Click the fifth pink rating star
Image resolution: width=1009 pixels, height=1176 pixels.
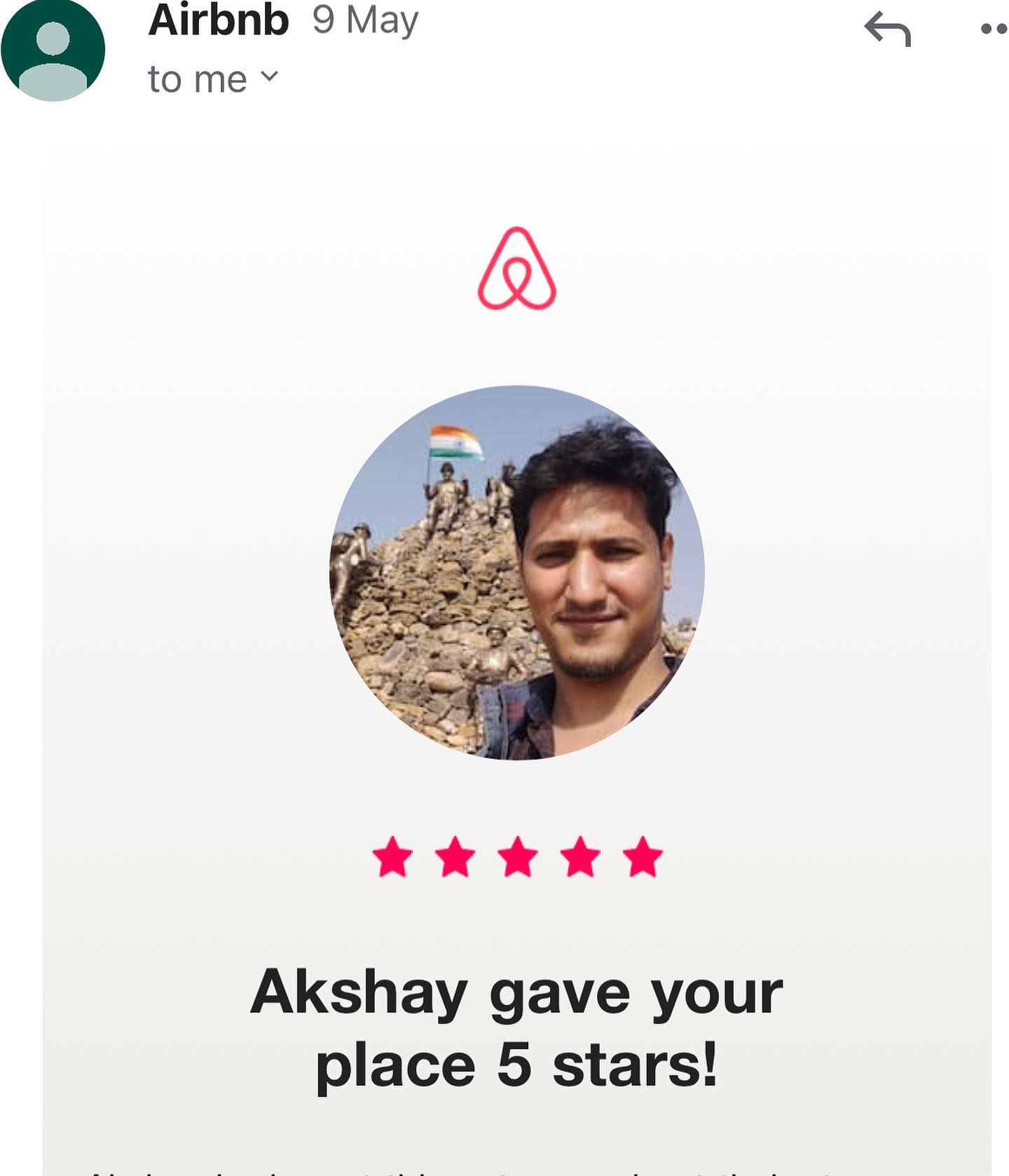pyautogui.click(x=643, y=856)
